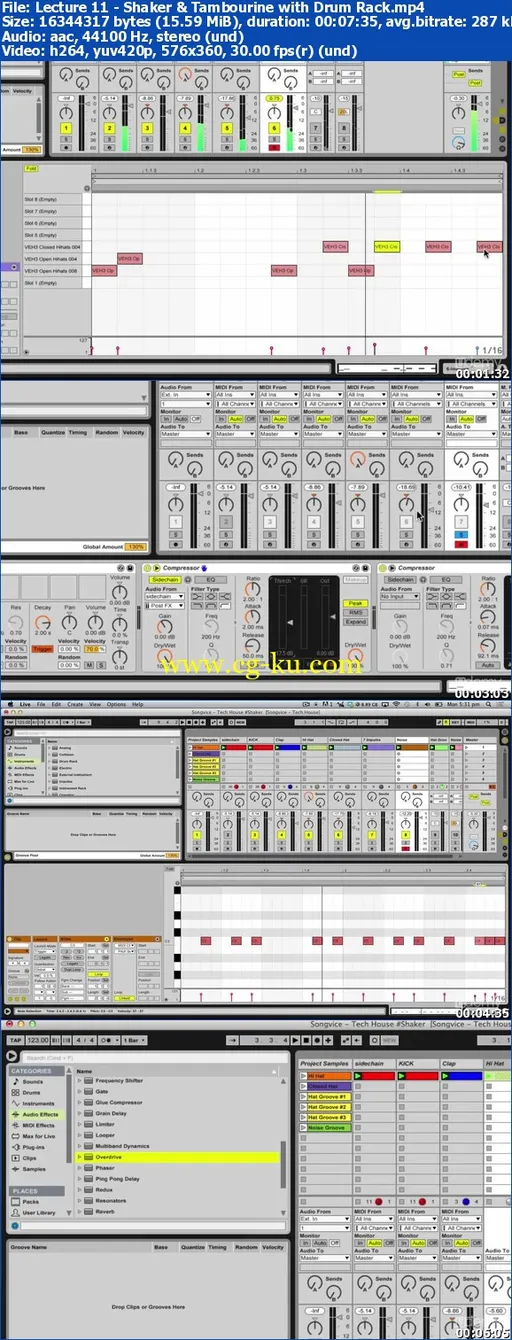512x1340 pixels.
Task: Activate grey track 6 button near -18.69
Action: [x=406, y=521]
